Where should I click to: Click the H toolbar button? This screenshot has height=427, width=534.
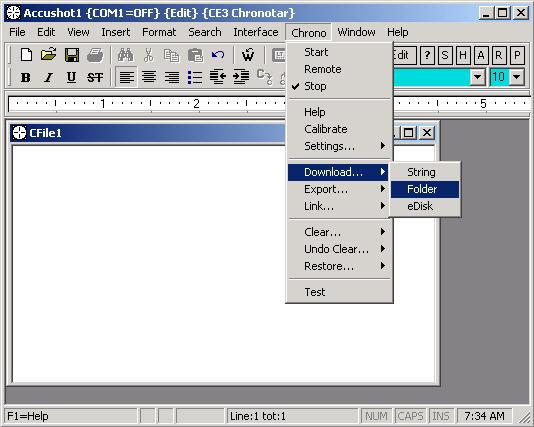coord(463,55)
